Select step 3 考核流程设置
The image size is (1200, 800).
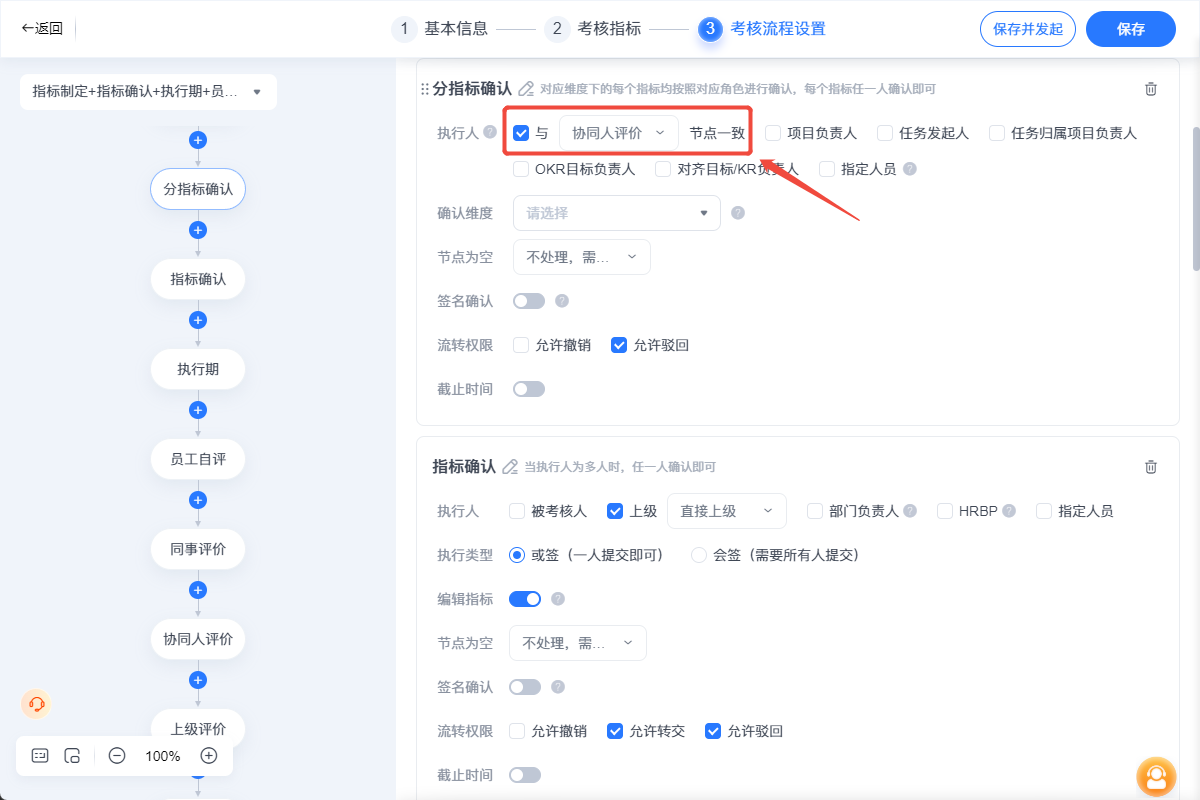[762, 29]
